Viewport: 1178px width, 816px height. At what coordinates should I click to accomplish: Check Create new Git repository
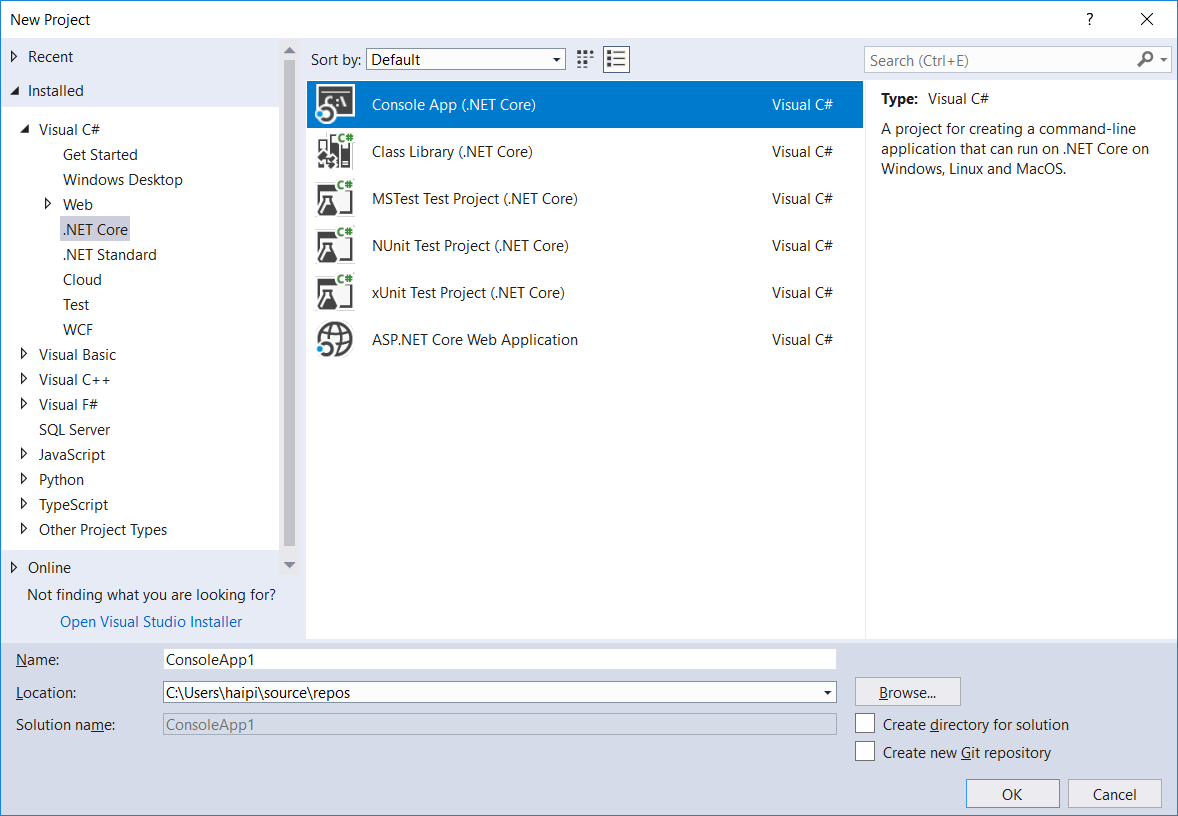coord(865,752)
